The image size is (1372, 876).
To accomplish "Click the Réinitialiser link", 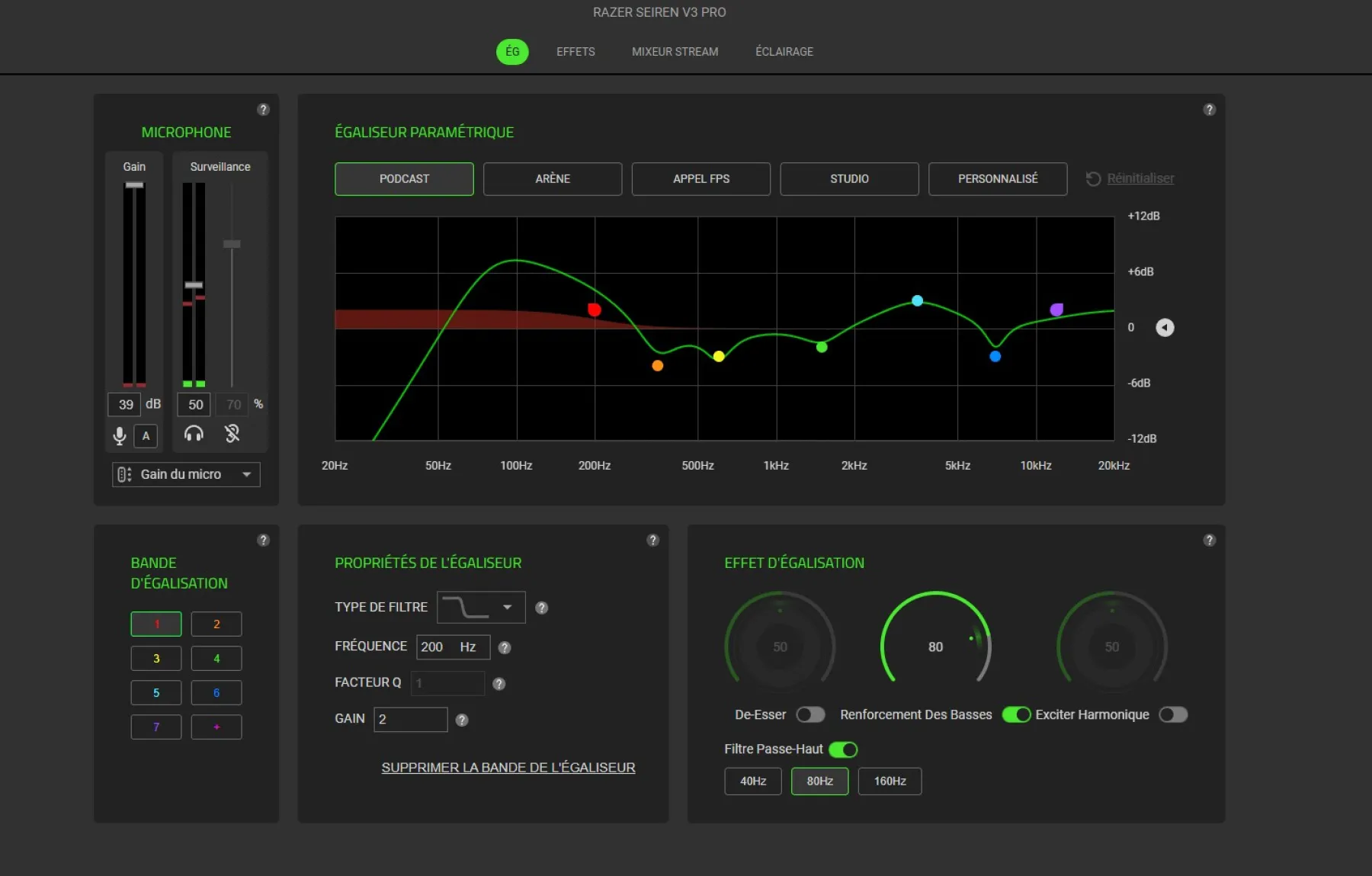I will point(1140,178).
